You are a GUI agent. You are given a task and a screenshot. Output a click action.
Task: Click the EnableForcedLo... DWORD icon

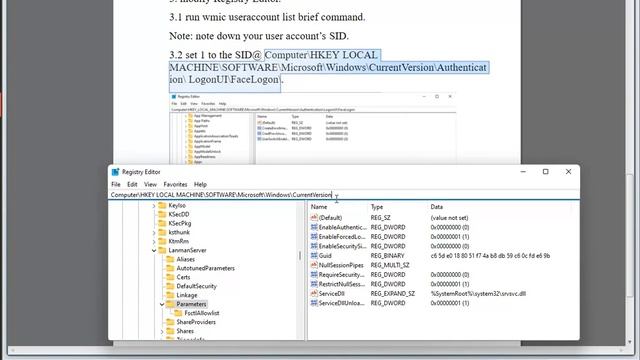pos(314,236)
